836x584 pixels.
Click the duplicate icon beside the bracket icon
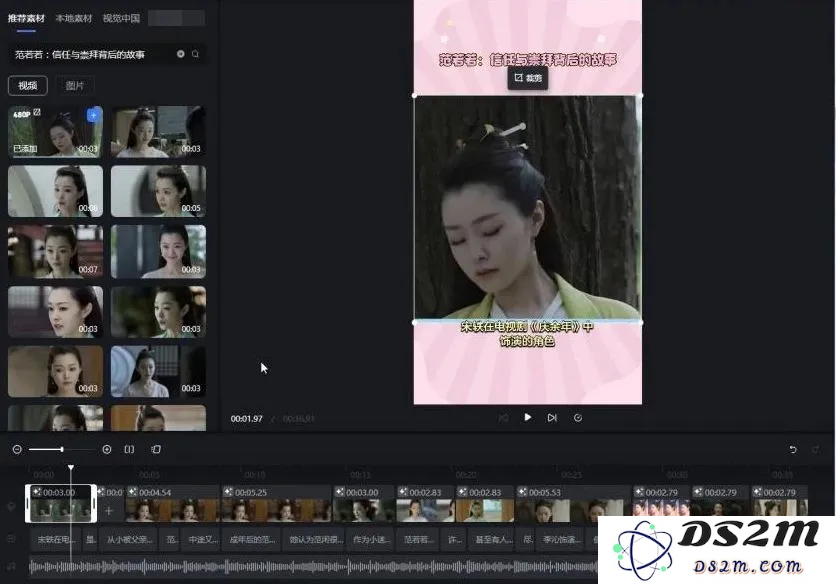click(x=156, y=450)
